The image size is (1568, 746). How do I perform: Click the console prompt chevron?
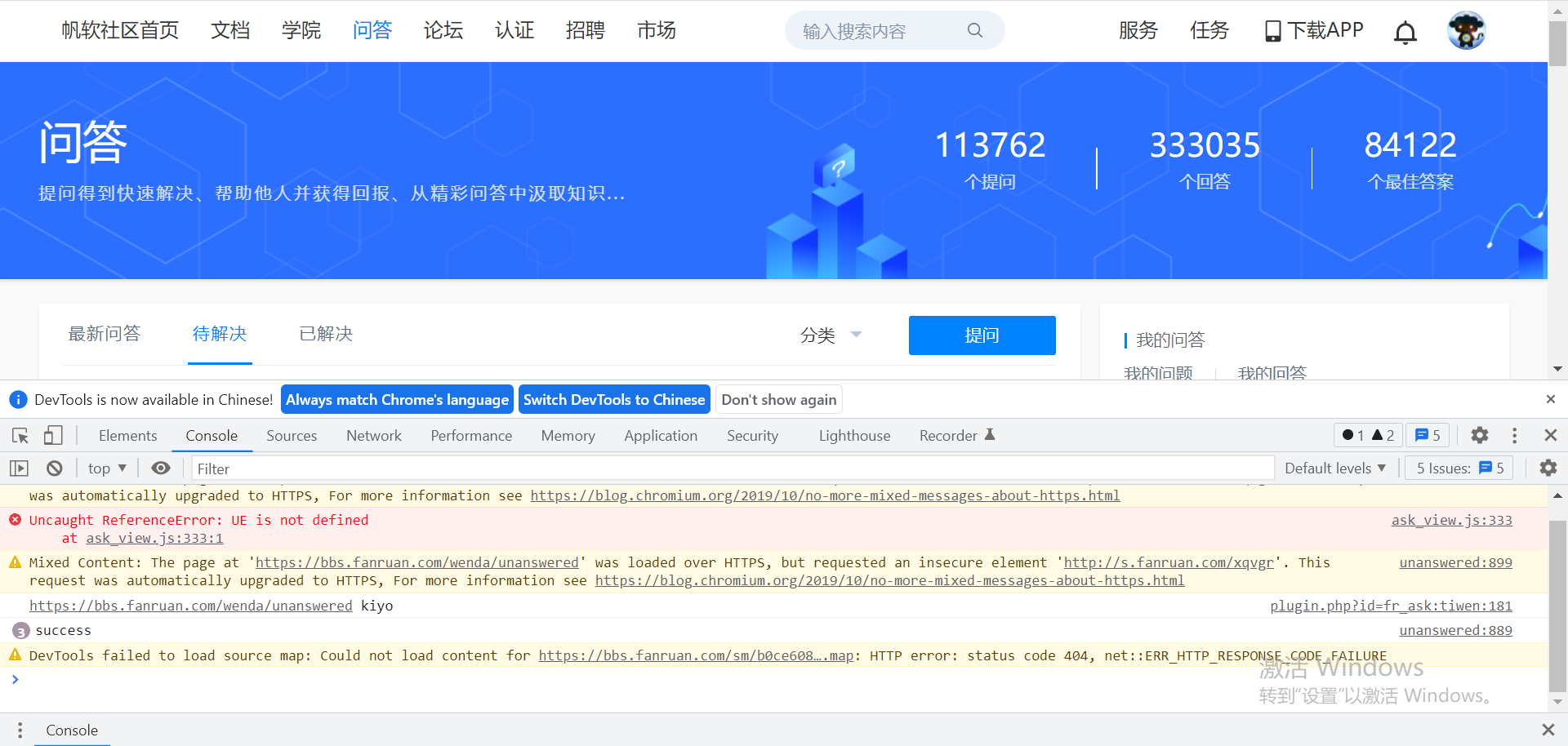pos(15,679)
